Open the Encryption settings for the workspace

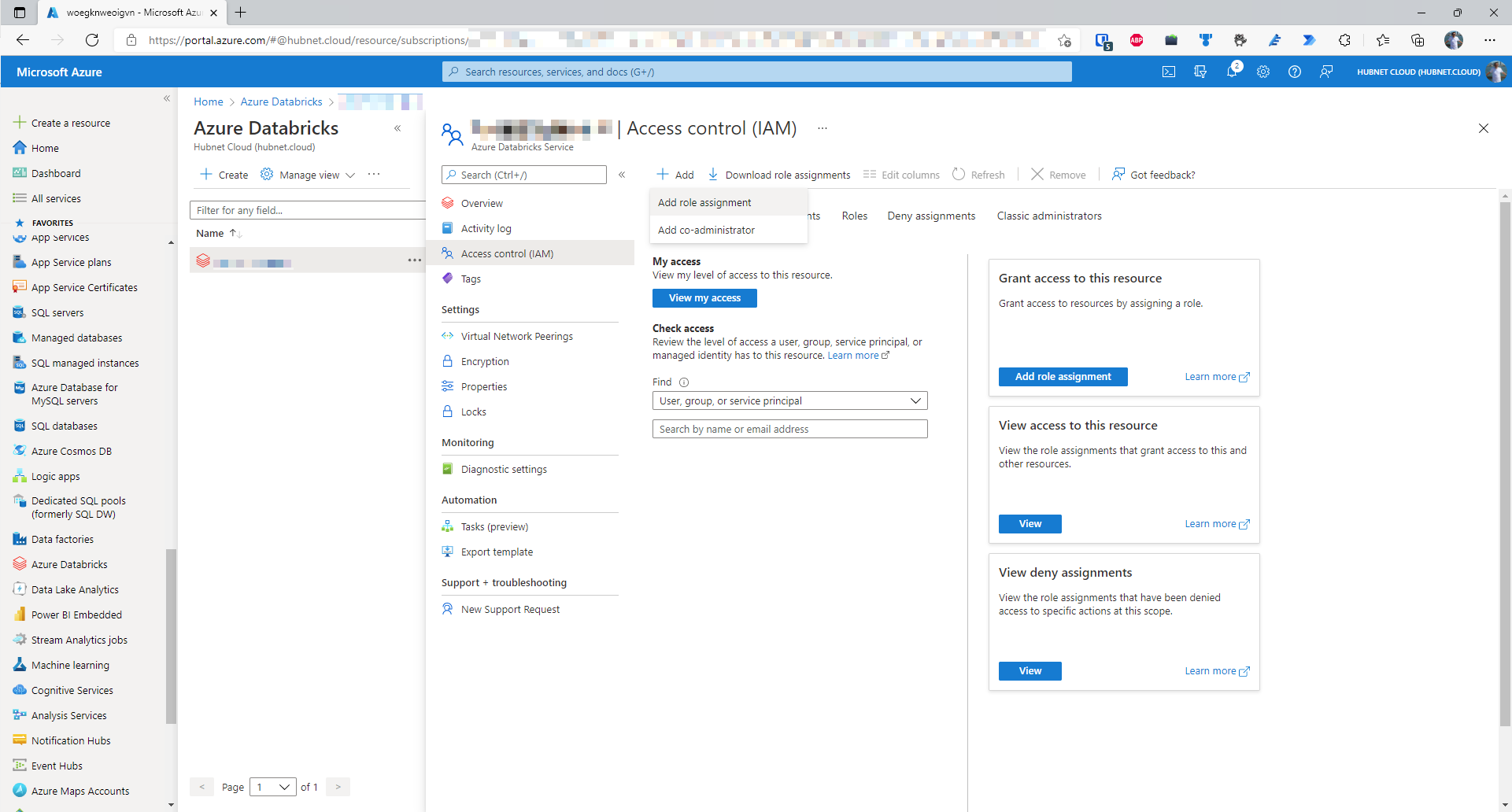click(484, 360)
